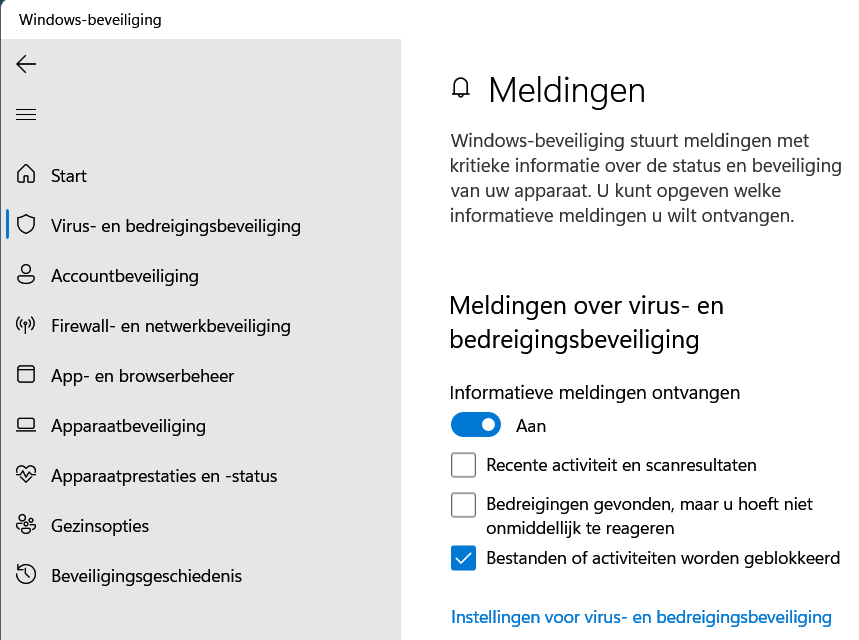The image size is (859, 640).
Task: Enable Bedreigingen gevonden checkbox
Action: [463, 505]
